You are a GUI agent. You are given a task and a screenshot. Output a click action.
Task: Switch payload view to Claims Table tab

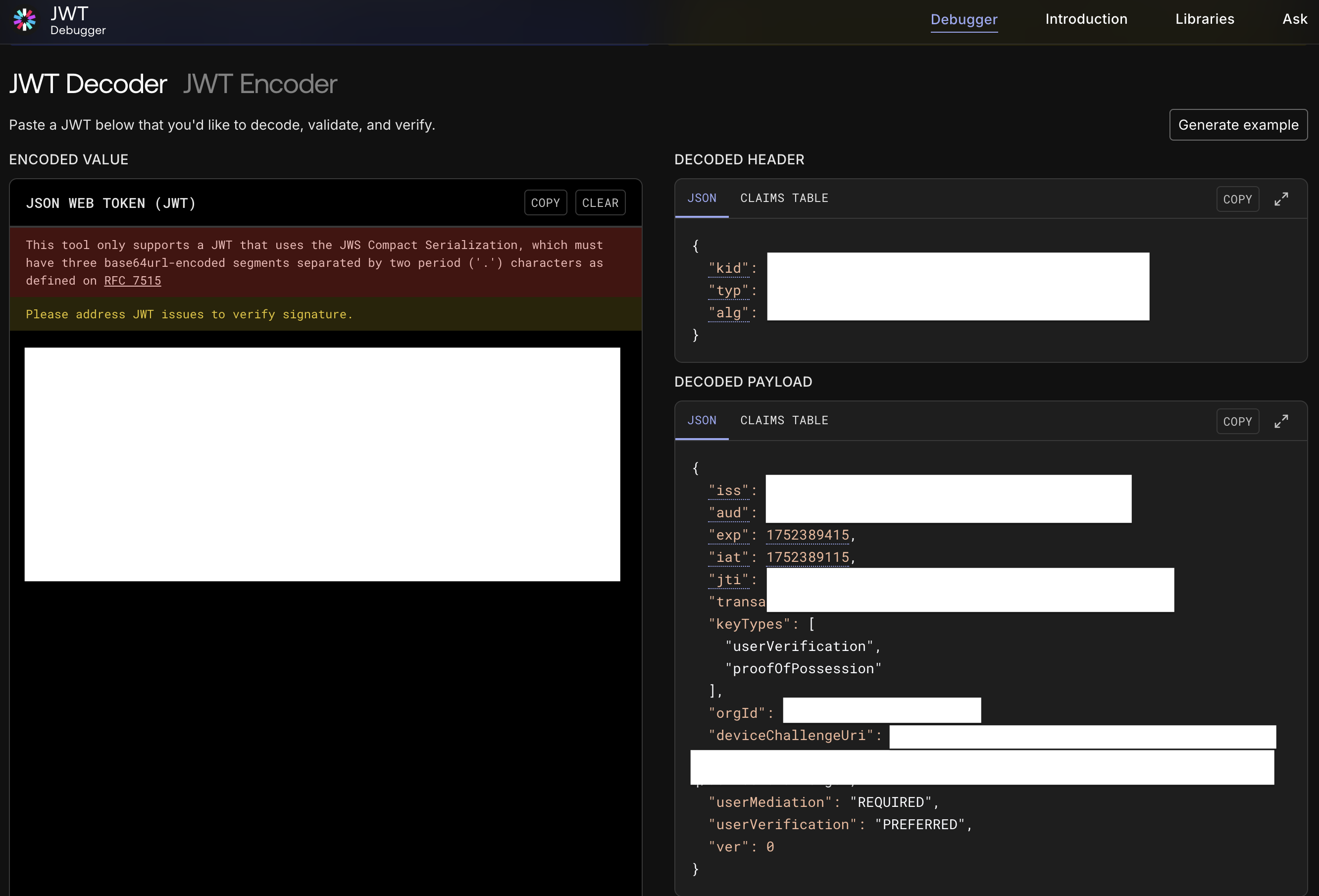click(x=784, y=420)
